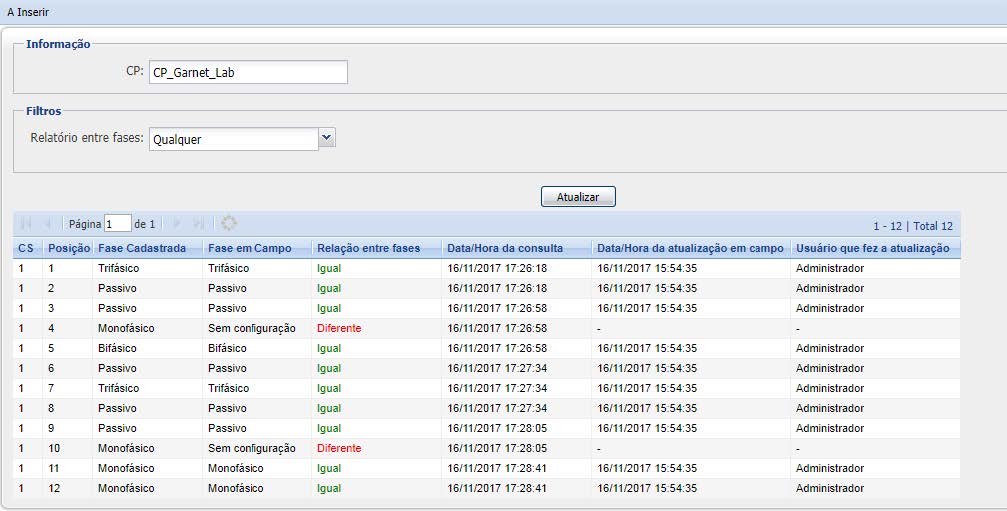Sort by the CS column header
Image resolution: width=1007 pixels, height=511 pixels.
click(x=25, y=248)
